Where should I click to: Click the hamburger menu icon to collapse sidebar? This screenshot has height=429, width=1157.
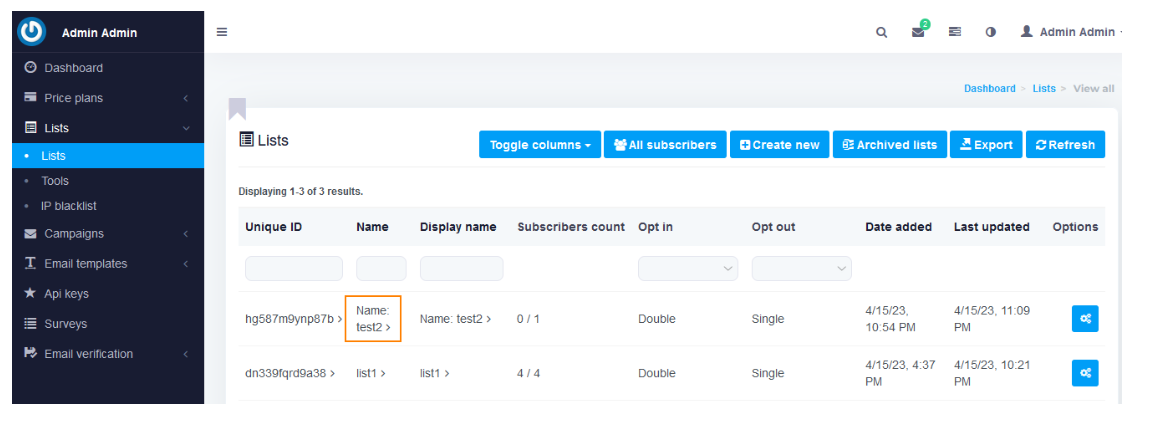point(222,32)
